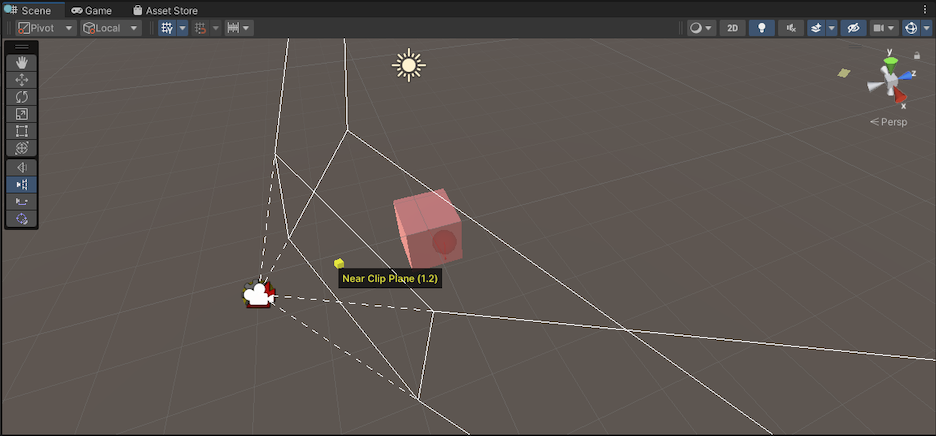
Task: Switch to the Game tab
Action: [x=91, y=10]
